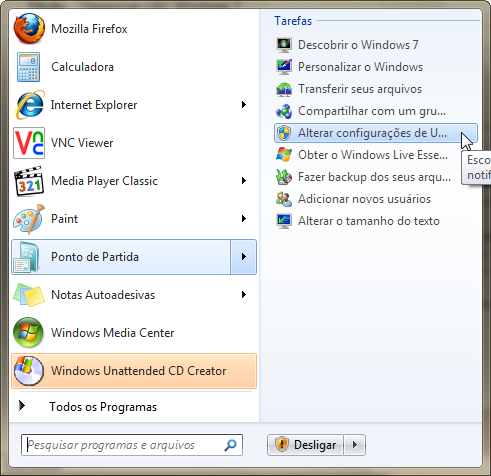
Task: Click the Desligar button
Action: tap(305, 445)
